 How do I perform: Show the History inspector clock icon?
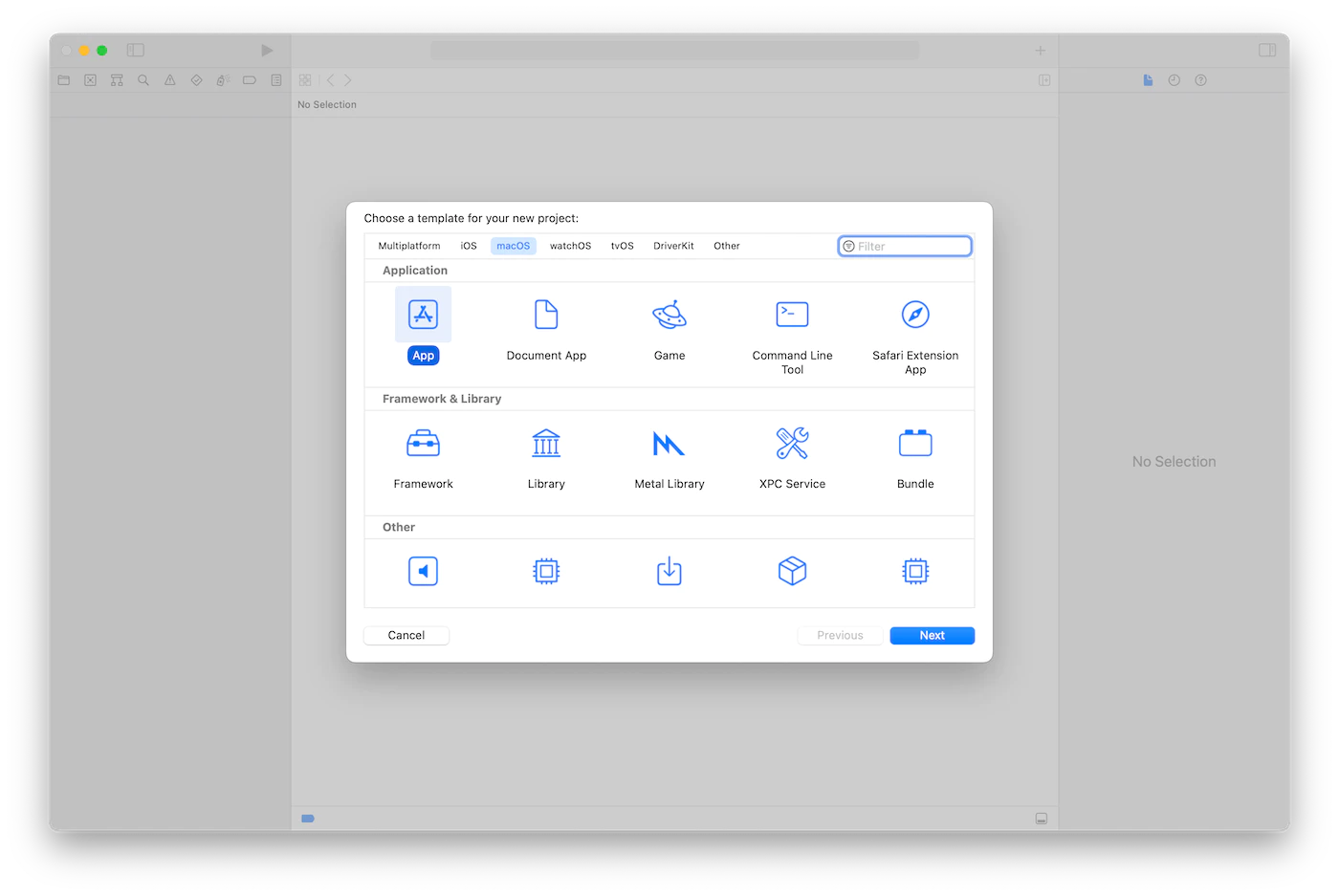pos(1174,80)
